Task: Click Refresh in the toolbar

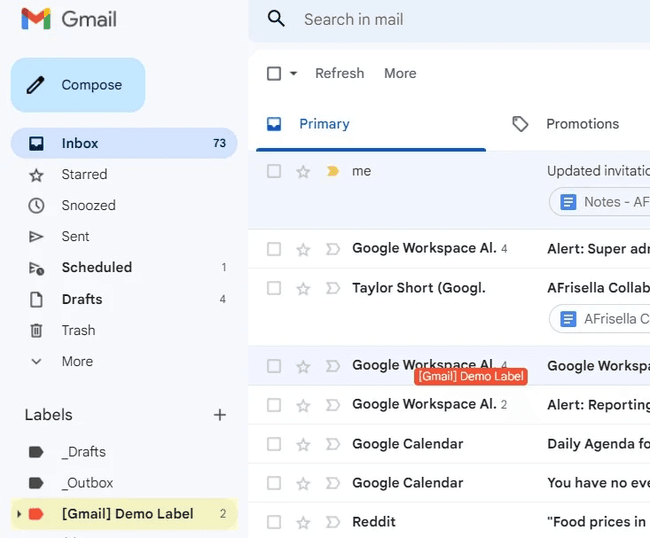Action: pos(340,73)
